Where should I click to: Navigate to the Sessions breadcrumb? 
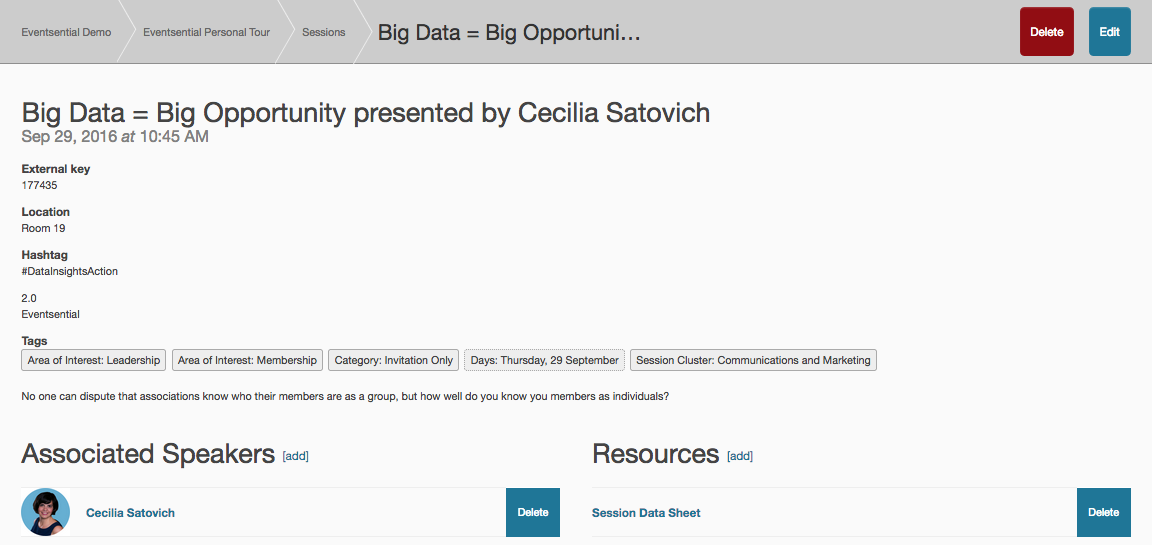(324, 32)
